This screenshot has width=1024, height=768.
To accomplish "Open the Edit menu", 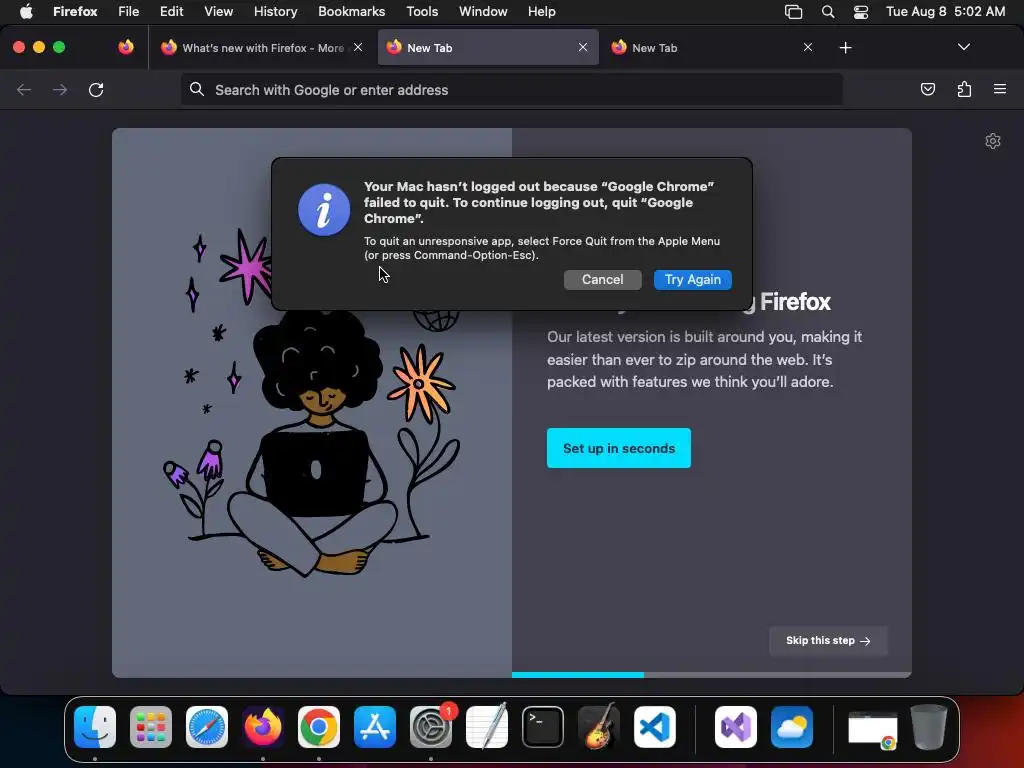I will tap(171, 11).
